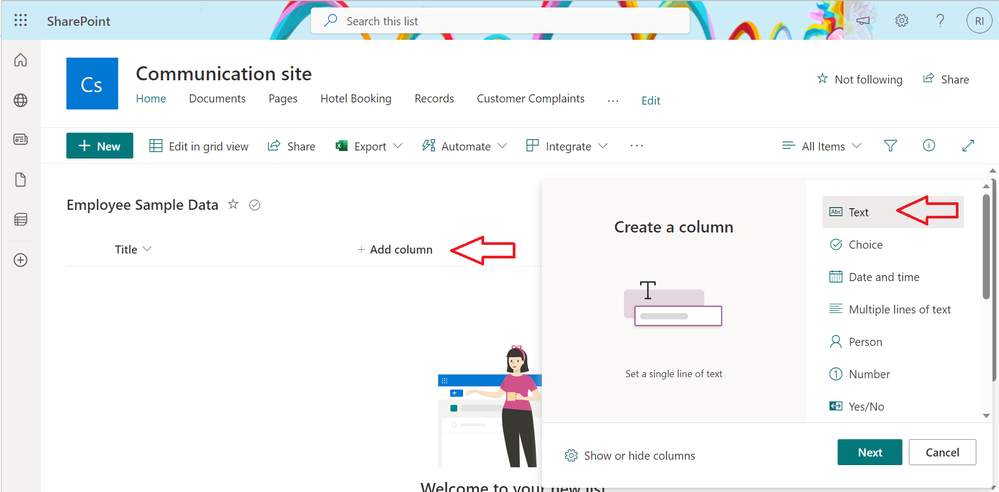Open the Automate dropdown
Screen dimensions: 999x492
pyautogui.click(x=464, y=146)
